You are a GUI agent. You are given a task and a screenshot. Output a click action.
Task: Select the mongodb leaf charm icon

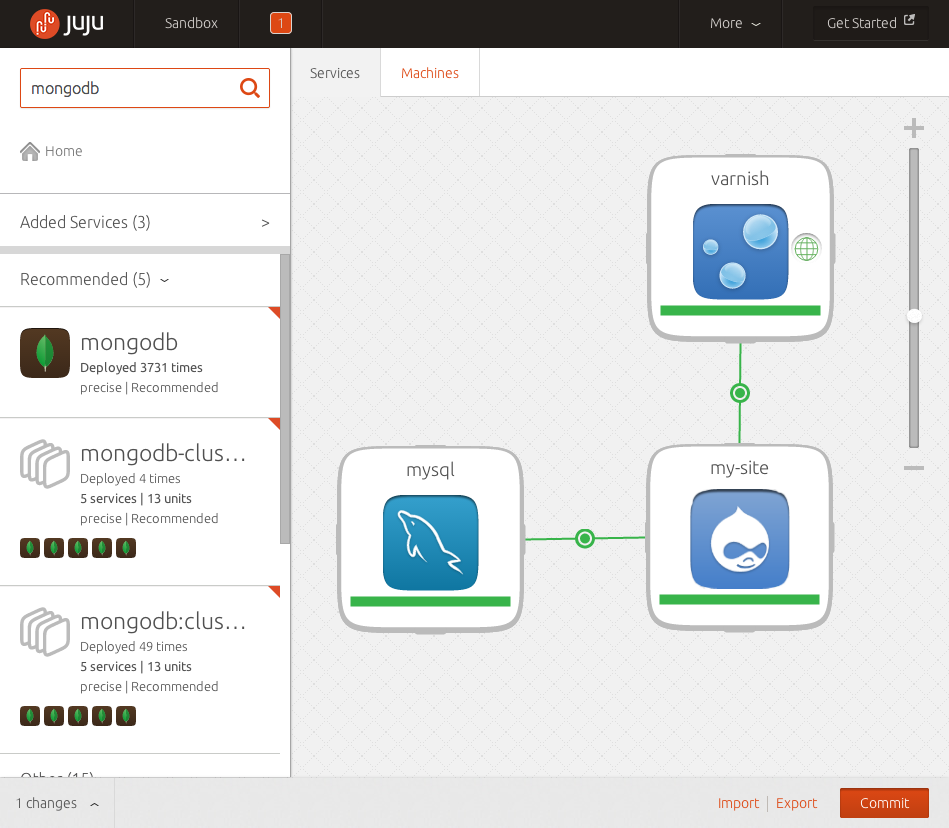pyautogui.click(x=45, y=353)
